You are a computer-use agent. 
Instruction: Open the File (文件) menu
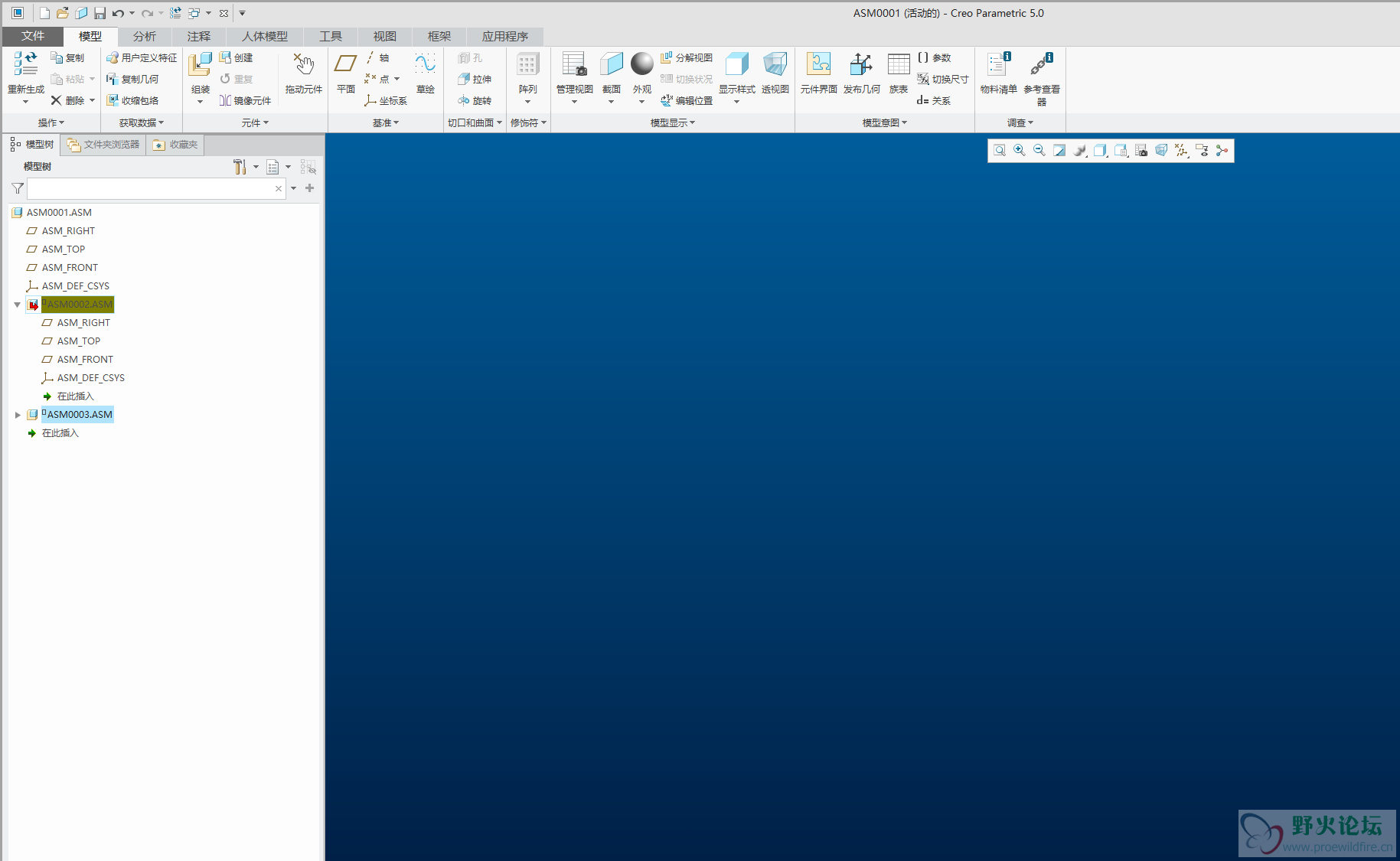pos(32,36)
